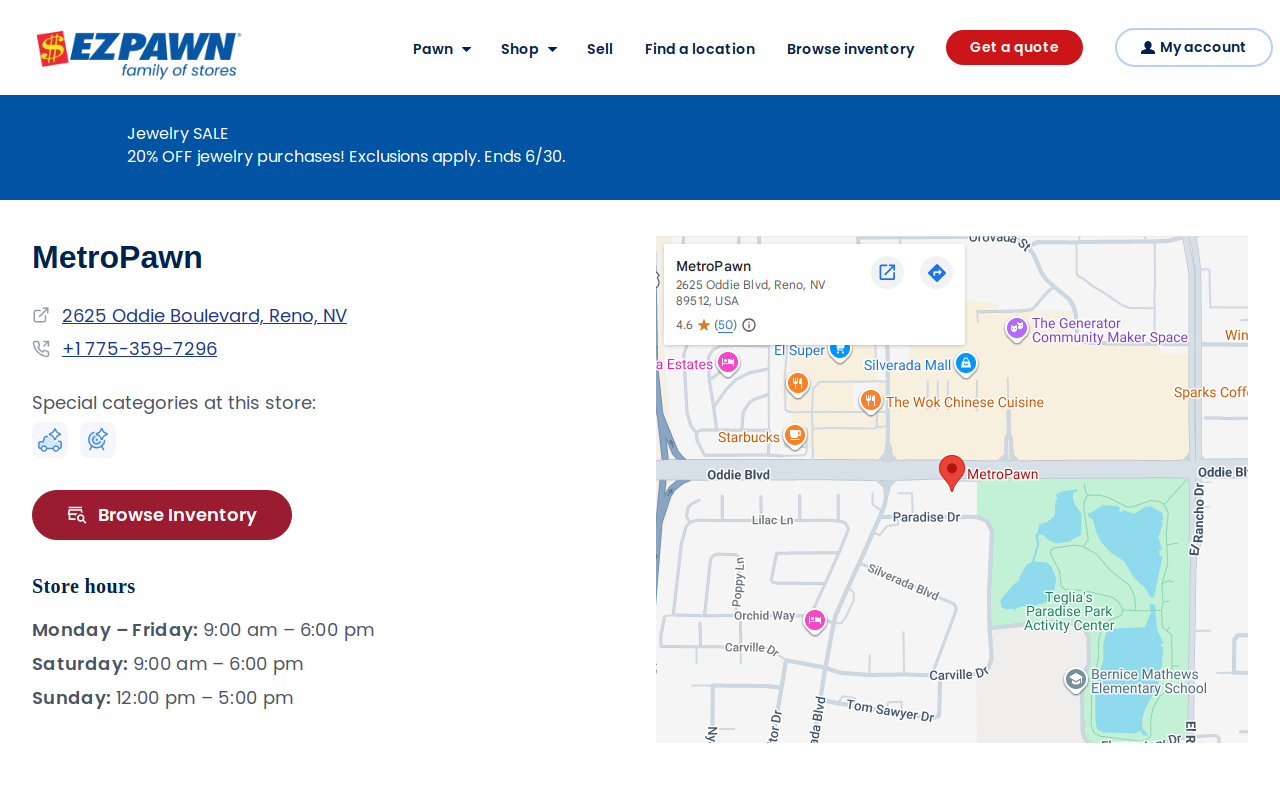
Task: Click the red Browse Inventory button
Action: 162,515
